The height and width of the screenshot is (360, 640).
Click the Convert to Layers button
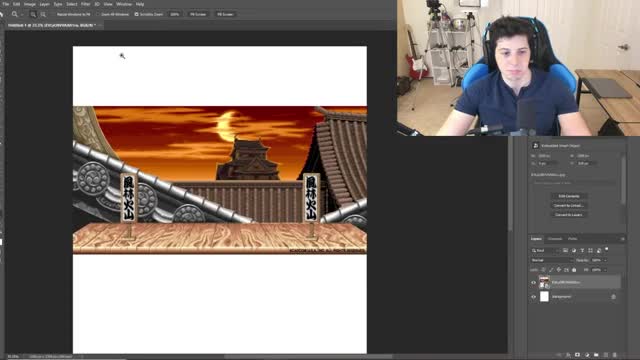pos(569,215)
